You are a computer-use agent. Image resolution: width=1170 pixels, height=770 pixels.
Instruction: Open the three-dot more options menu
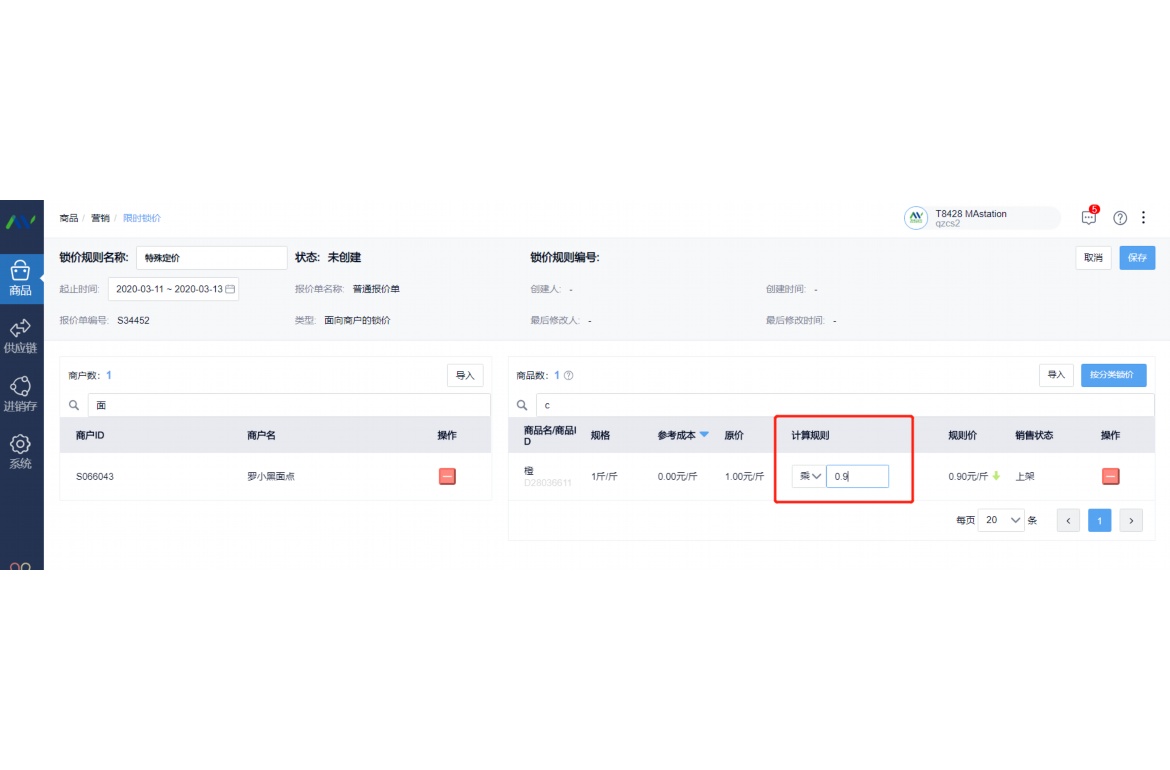click(x=1144, y=218)
